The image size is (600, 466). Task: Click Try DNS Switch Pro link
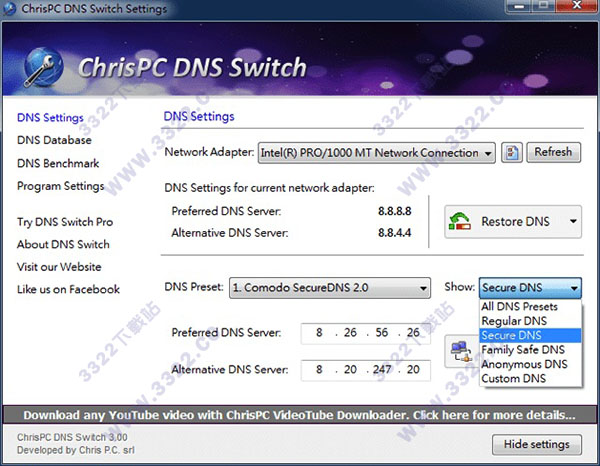[x=65, y=222]
